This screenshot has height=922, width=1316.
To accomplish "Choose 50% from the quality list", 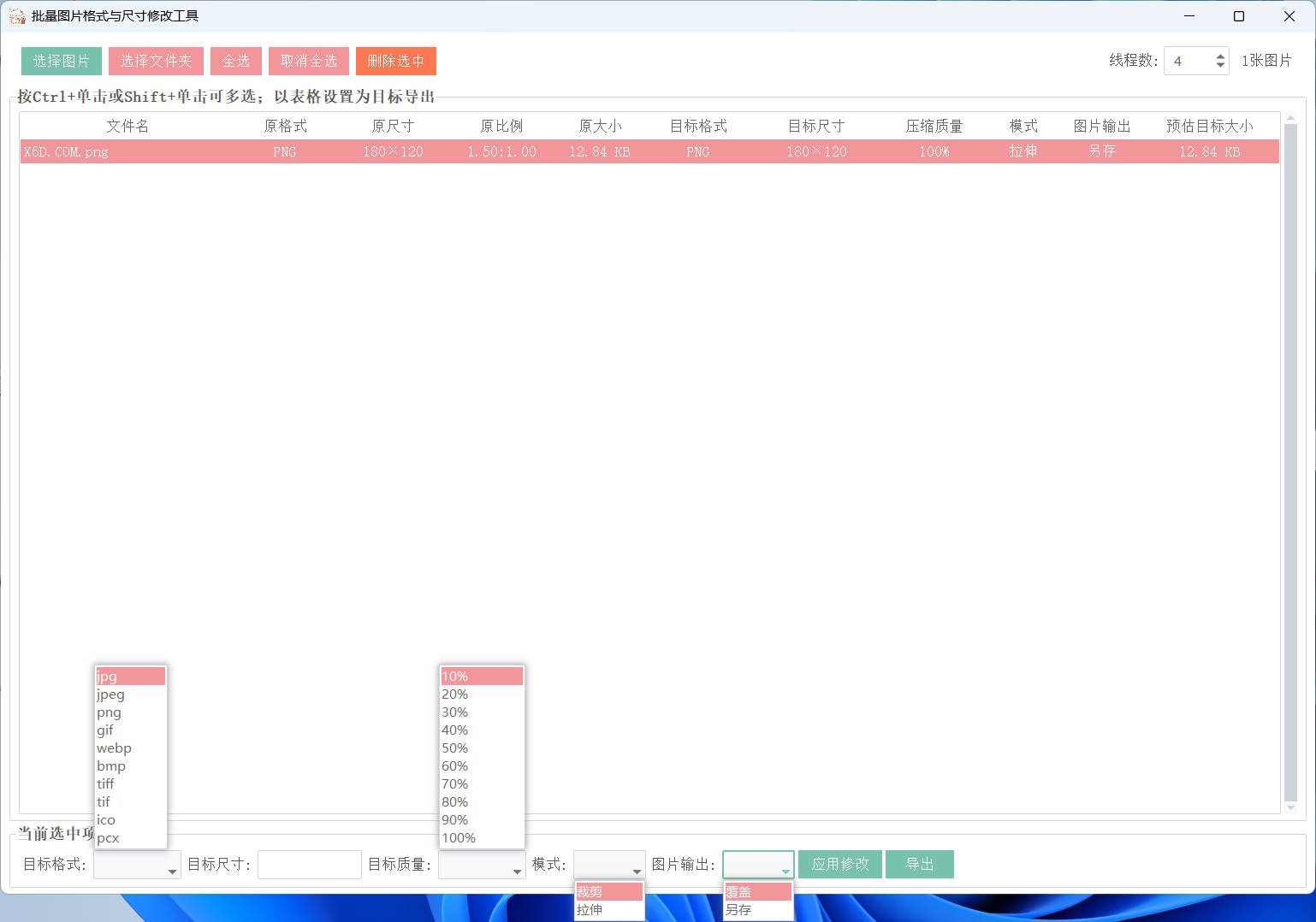I will point(454,748).
